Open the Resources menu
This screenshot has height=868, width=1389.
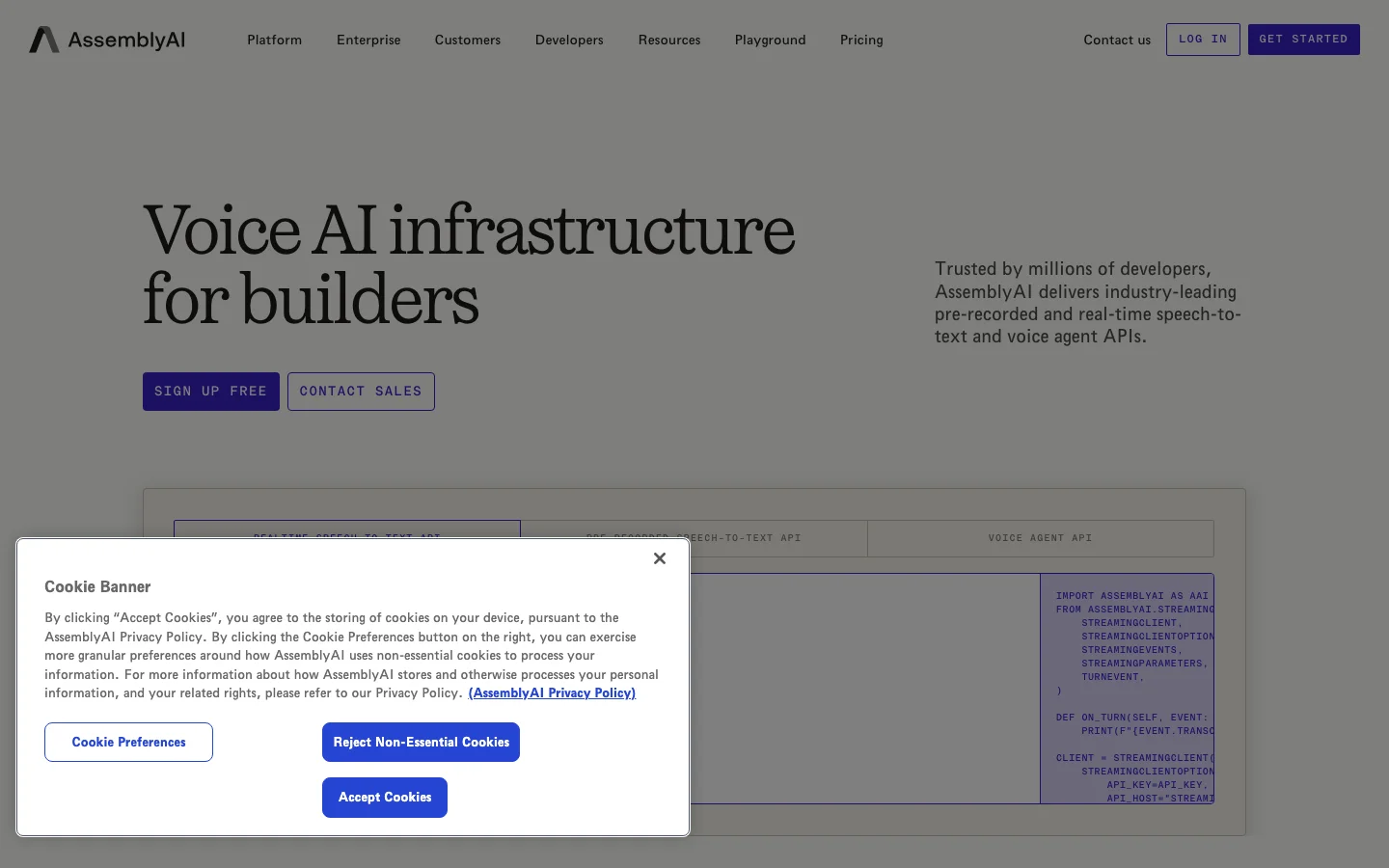click(x=669, y=40)
